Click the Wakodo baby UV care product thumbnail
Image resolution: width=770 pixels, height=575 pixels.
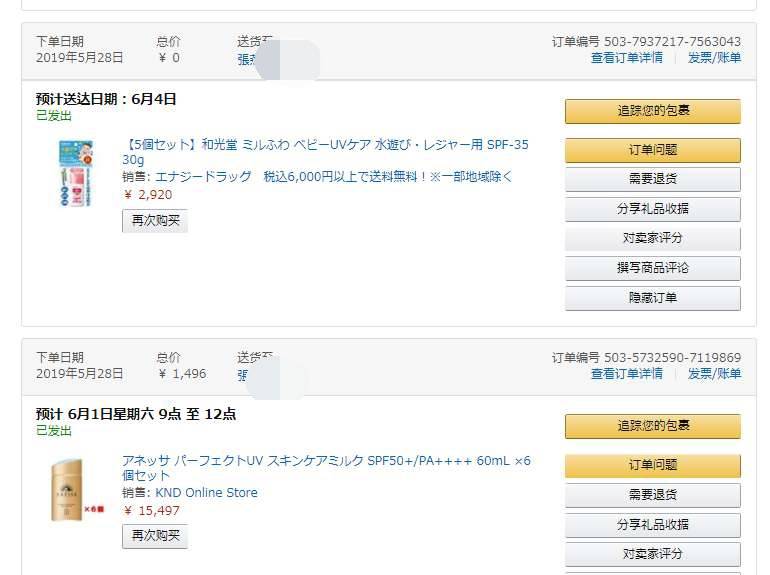76,173
